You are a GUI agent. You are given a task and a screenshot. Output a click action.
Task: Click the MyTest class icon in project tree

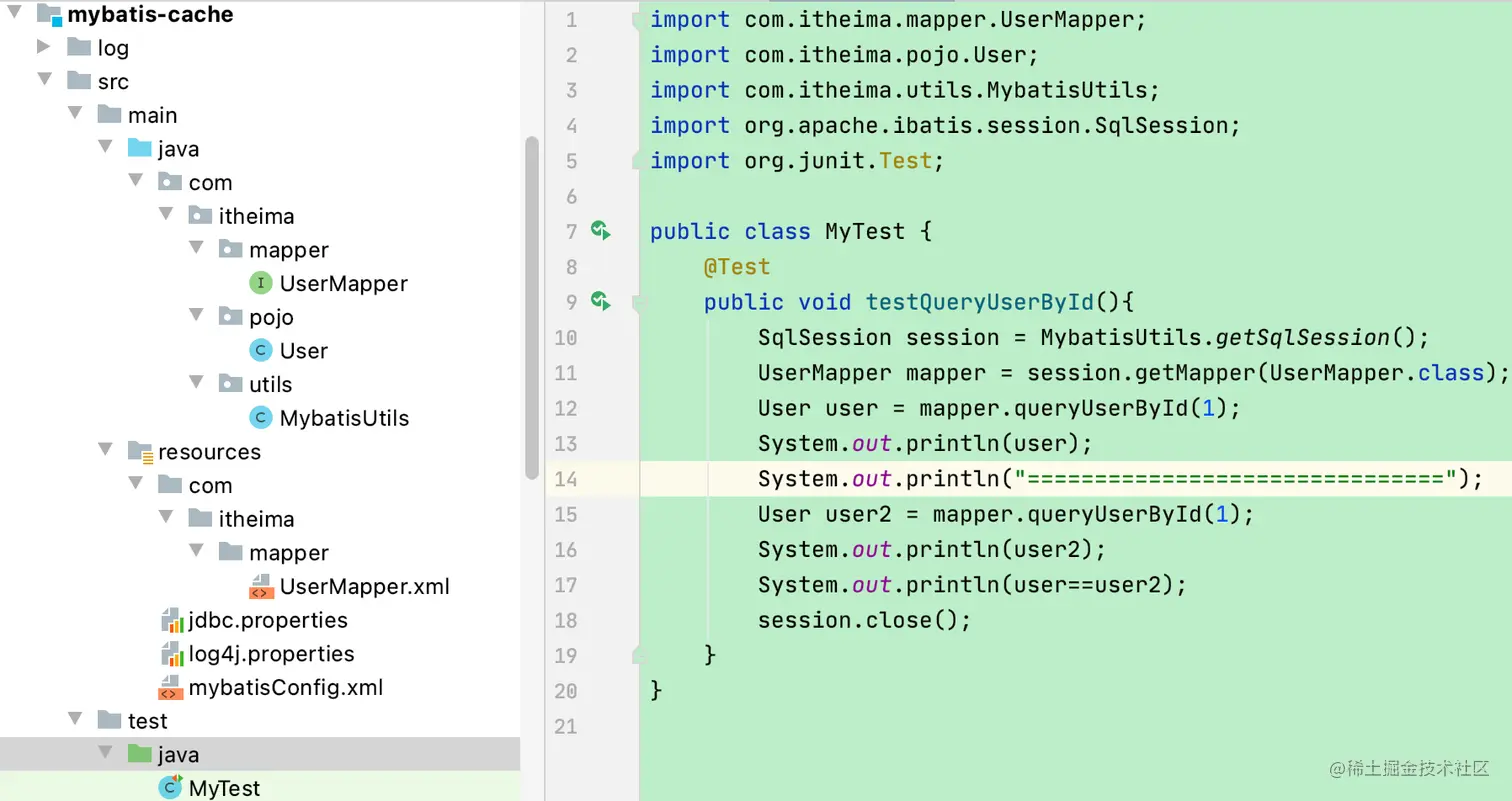pos(171,788)
